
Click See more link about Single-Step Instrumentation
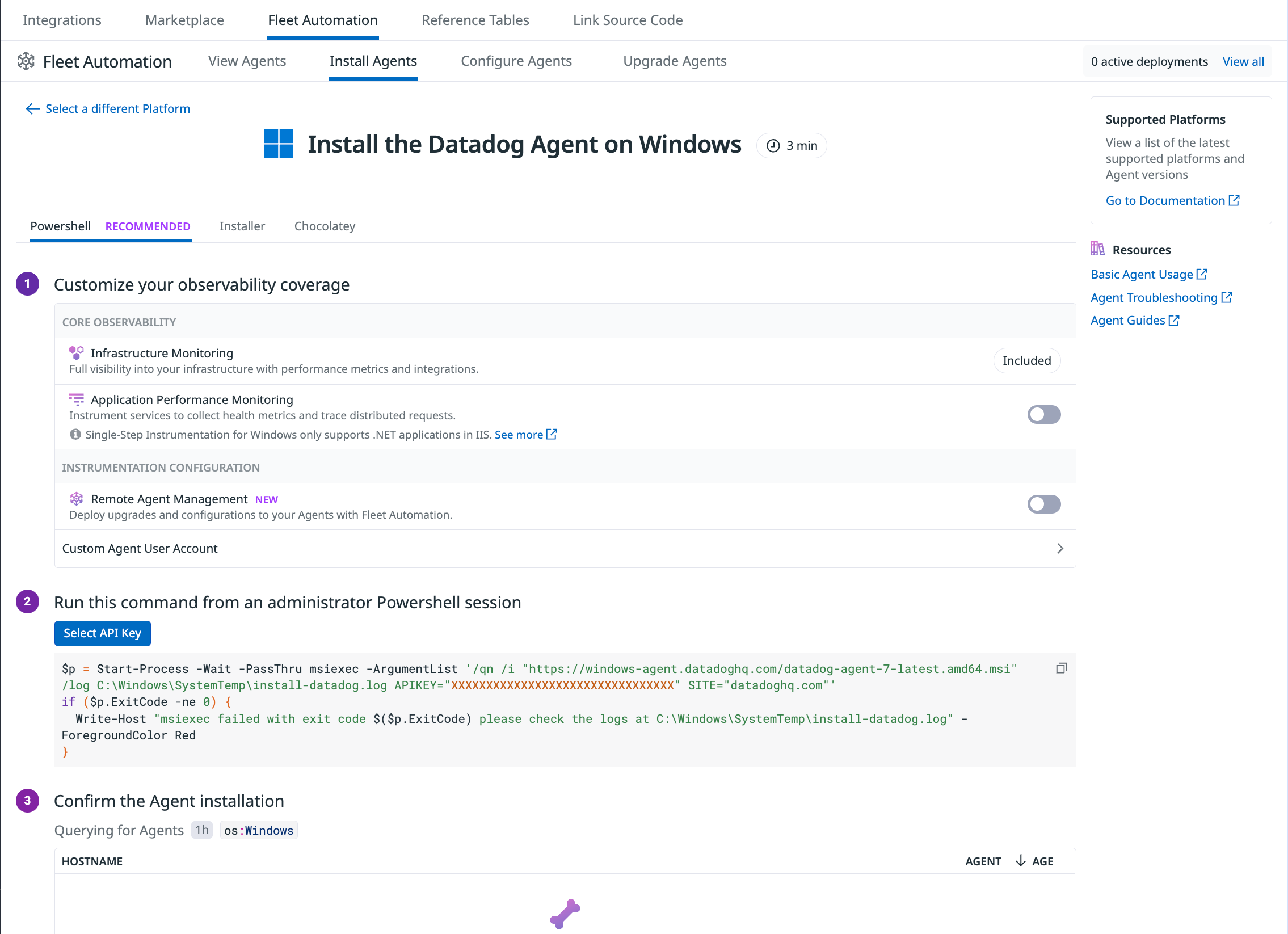pos(519,434)
